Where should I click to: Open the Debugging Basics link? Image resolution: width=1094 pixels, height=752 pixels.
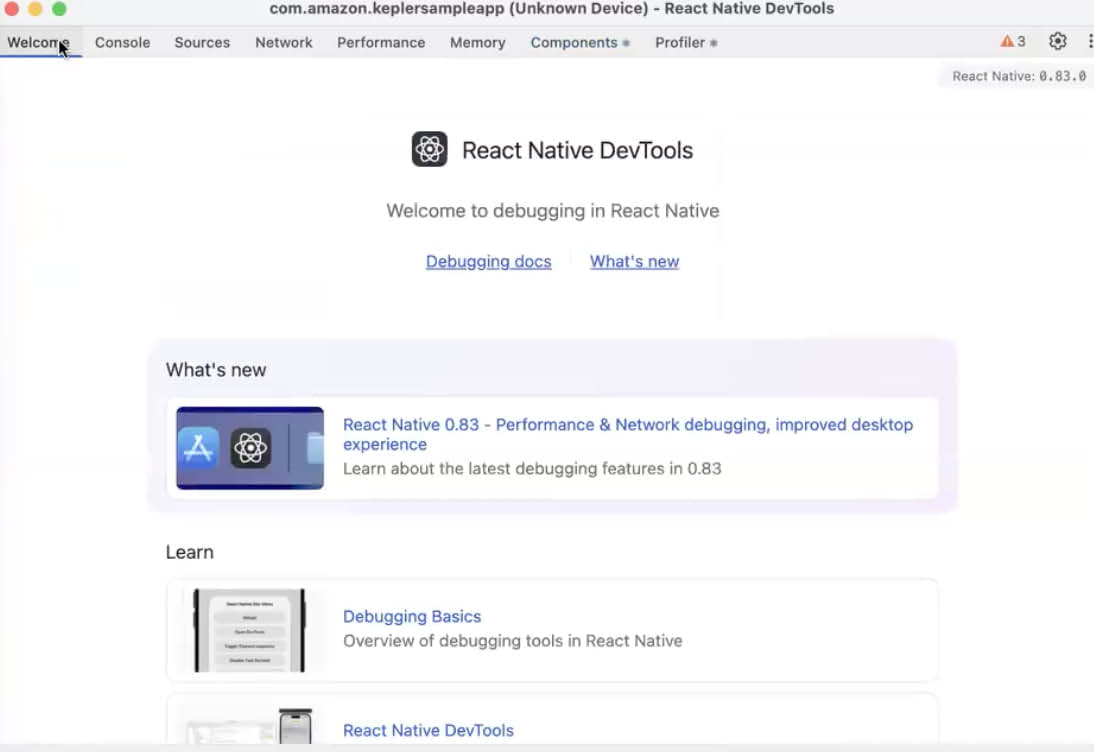[412, 616]
